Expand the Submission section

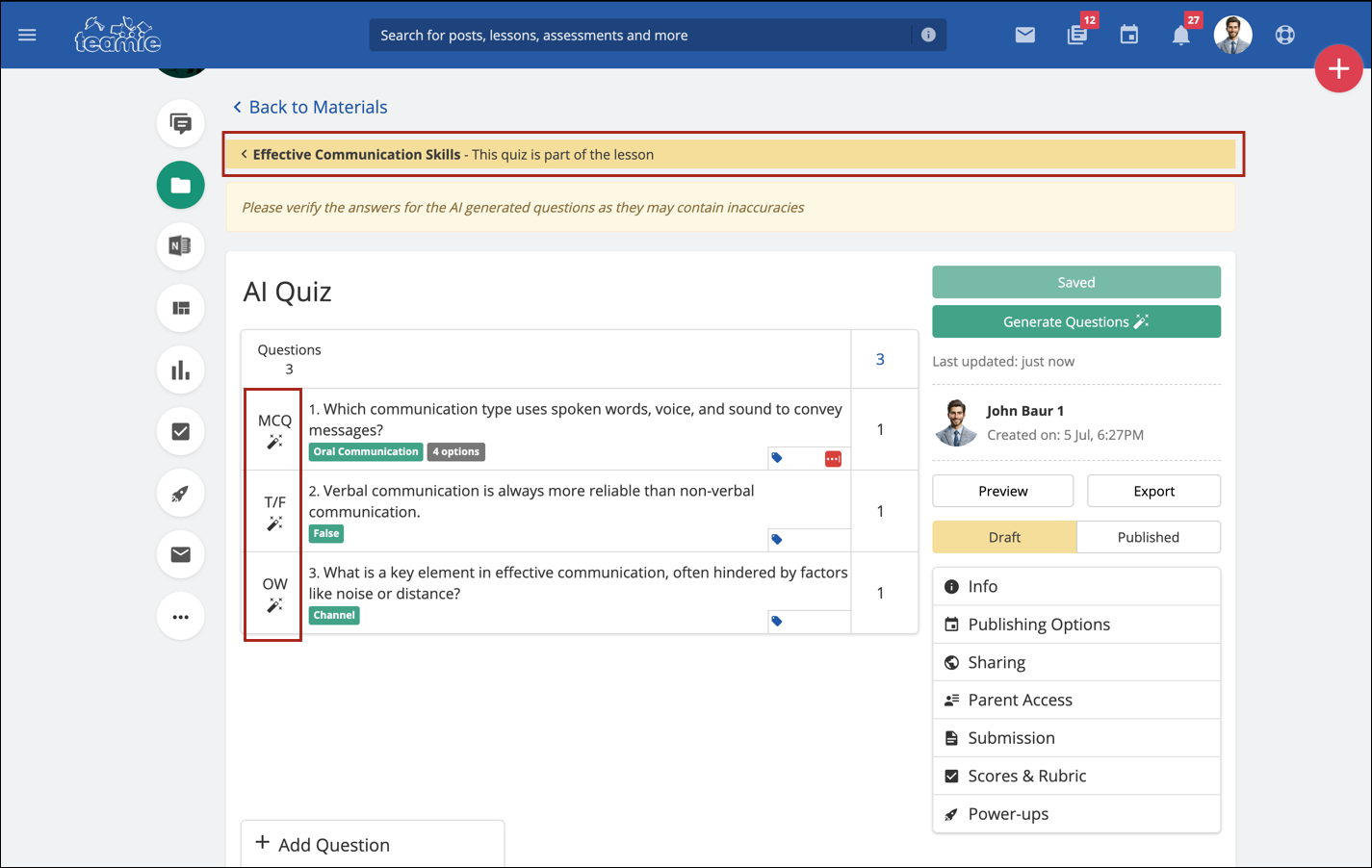tap(1076, 738)
